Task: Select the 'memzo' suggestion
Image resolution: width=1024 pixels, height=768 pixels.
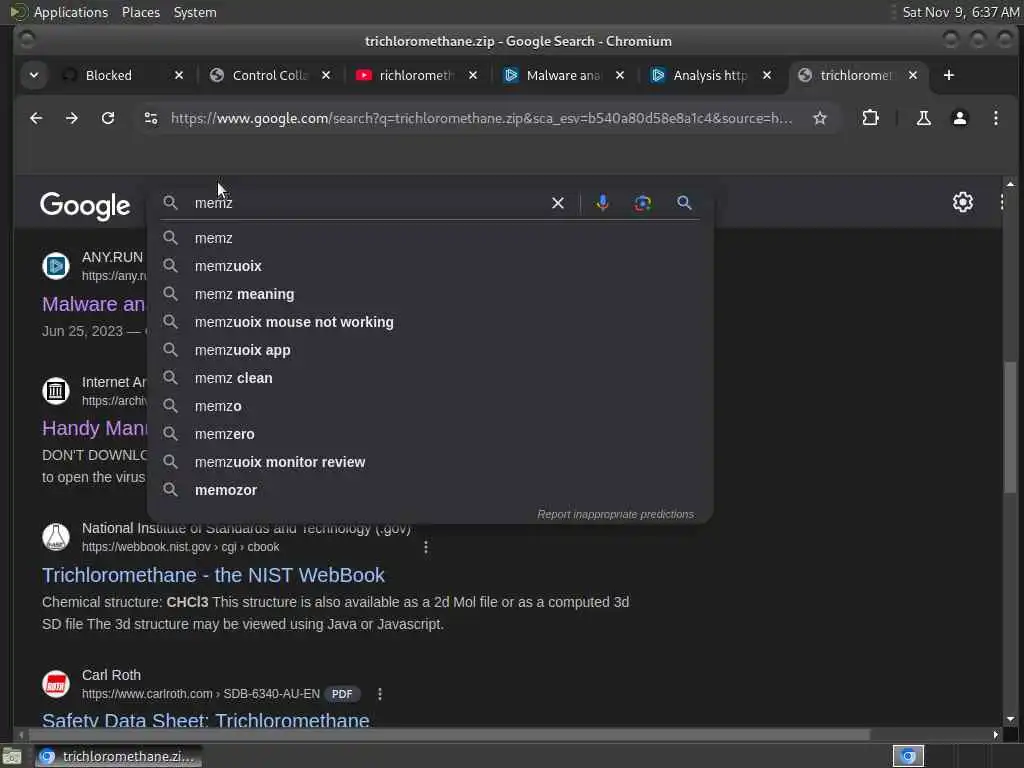Action: (430, 406)
